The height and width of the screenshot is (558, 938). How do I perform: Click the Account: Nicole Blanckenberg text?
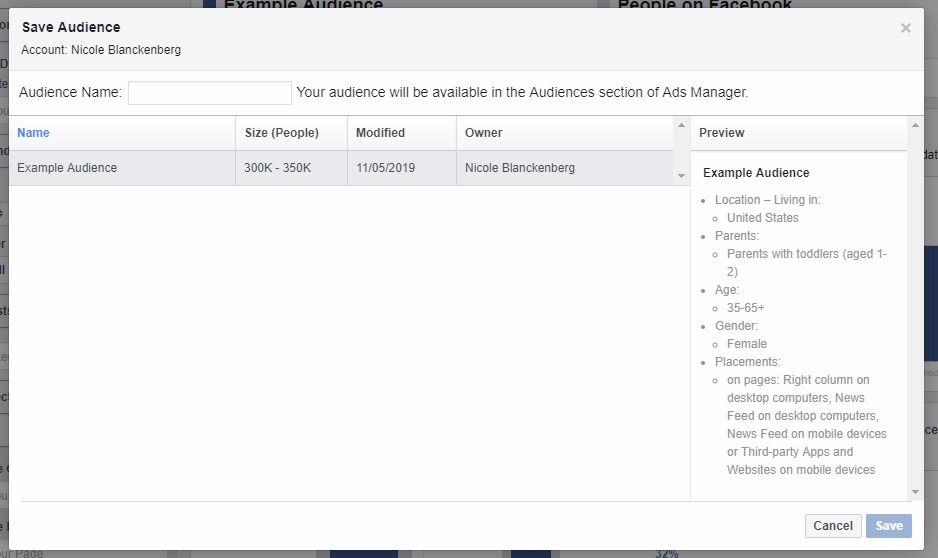(x=101, y=50)
